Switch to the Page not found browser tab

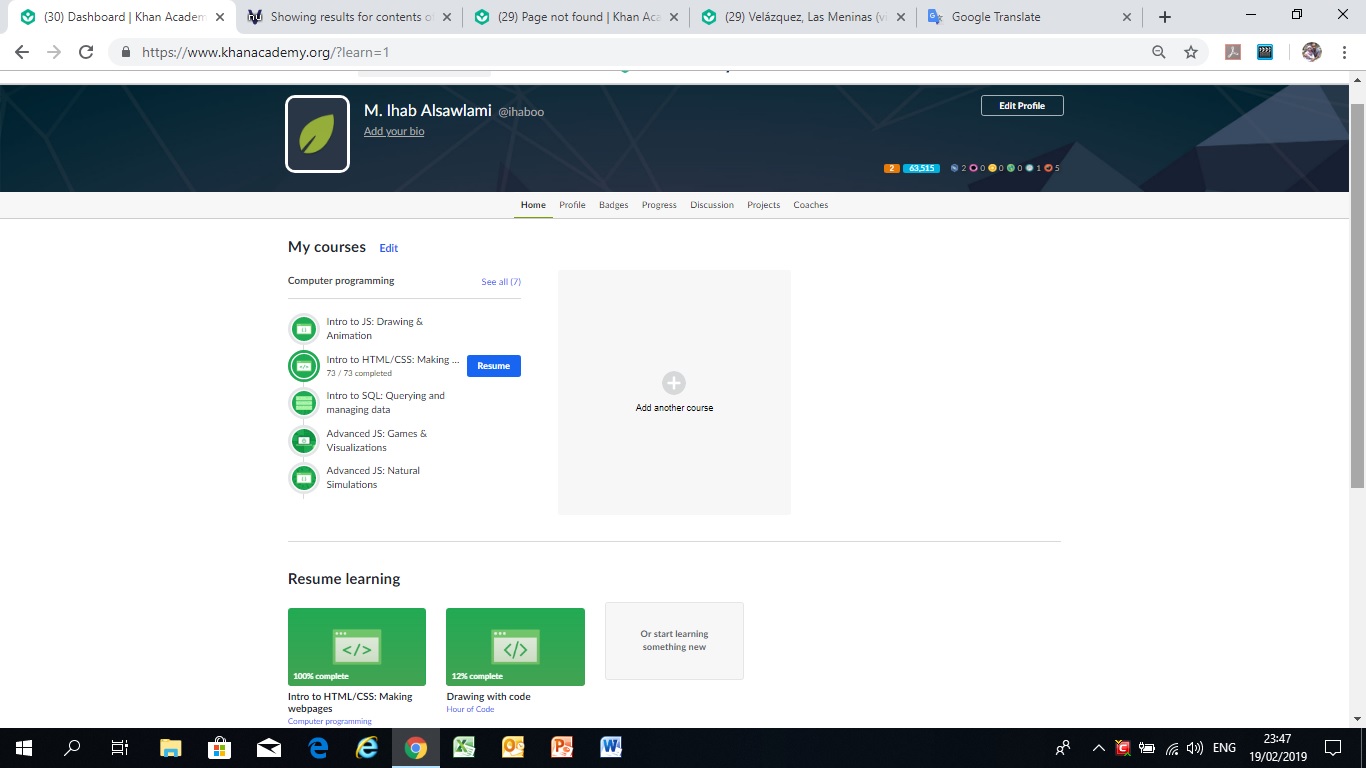[x=576, y=17]
